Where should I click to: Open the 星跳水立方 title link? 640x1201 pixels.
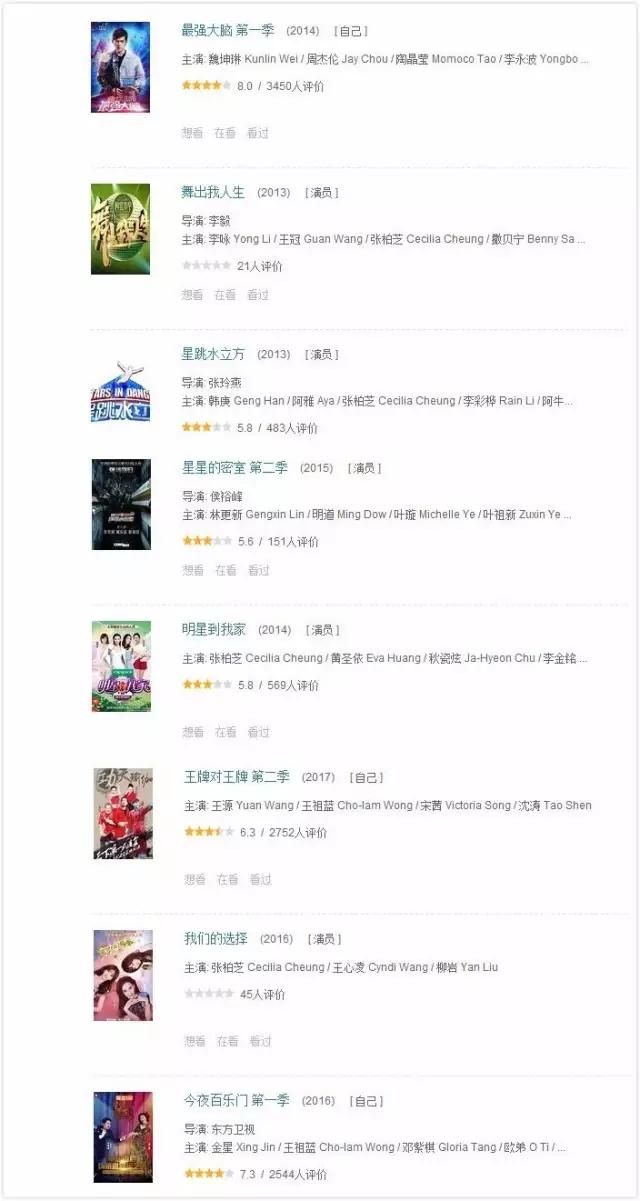[213, 354]
